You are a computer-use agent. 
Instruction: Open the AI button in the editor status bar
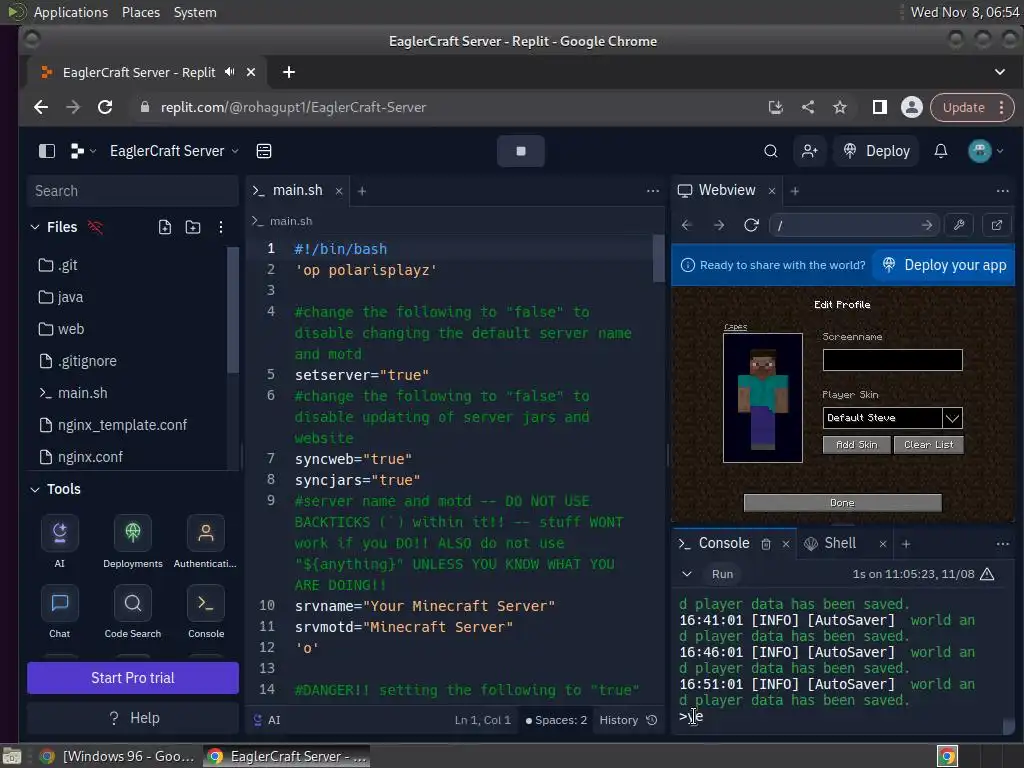(266, 720)
